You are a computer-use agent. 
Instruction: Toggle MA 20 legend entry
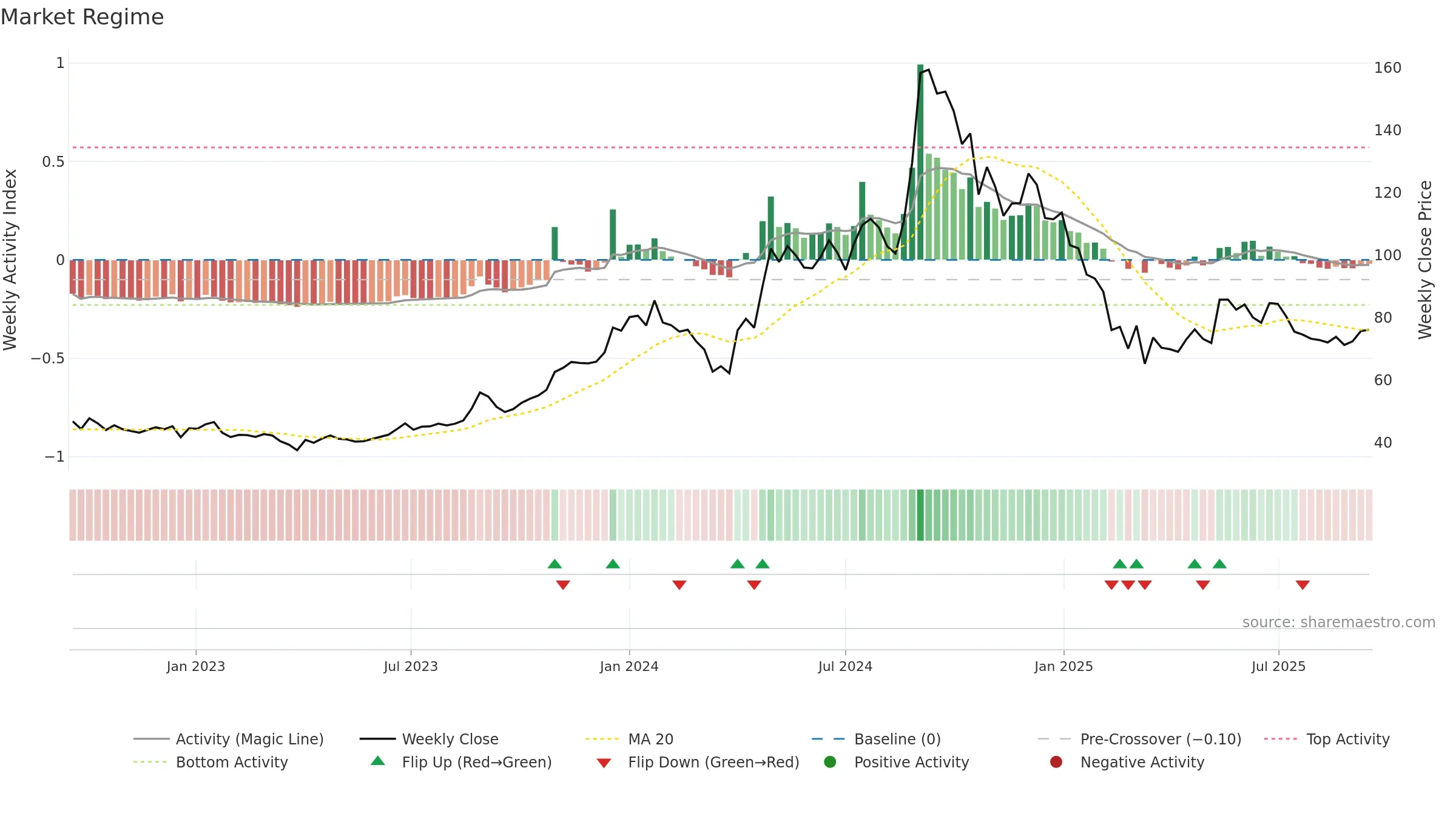click(630, 739)
